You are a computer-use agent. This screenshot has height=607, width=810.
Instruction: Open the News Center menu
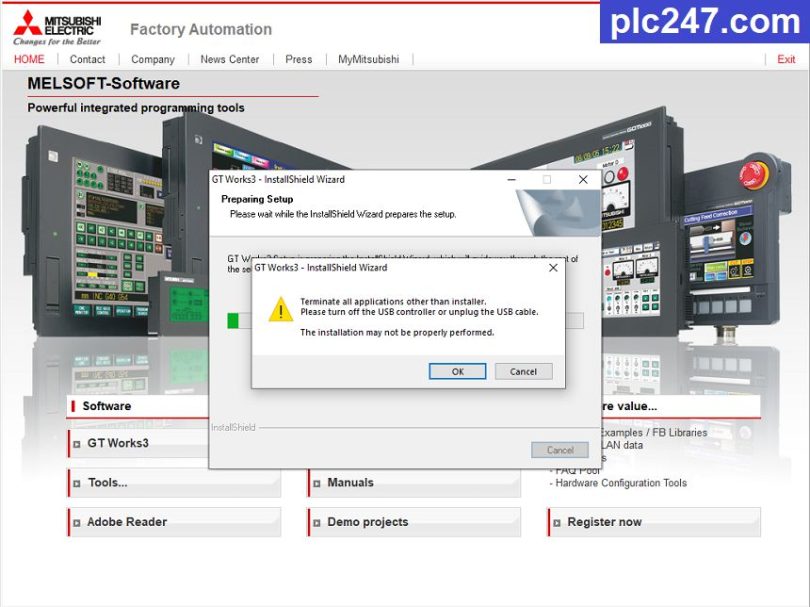(x=229, y=60)
